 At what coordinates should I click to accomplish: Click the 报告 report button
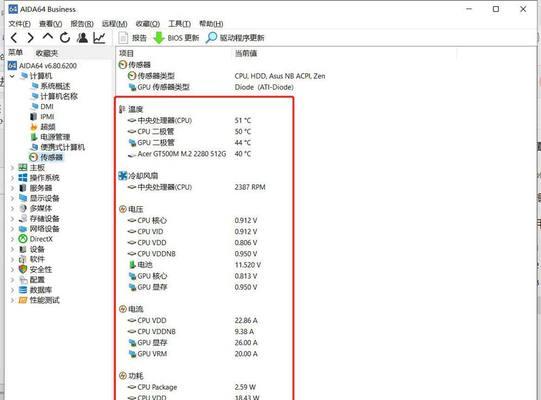click(x=132, y=38)
